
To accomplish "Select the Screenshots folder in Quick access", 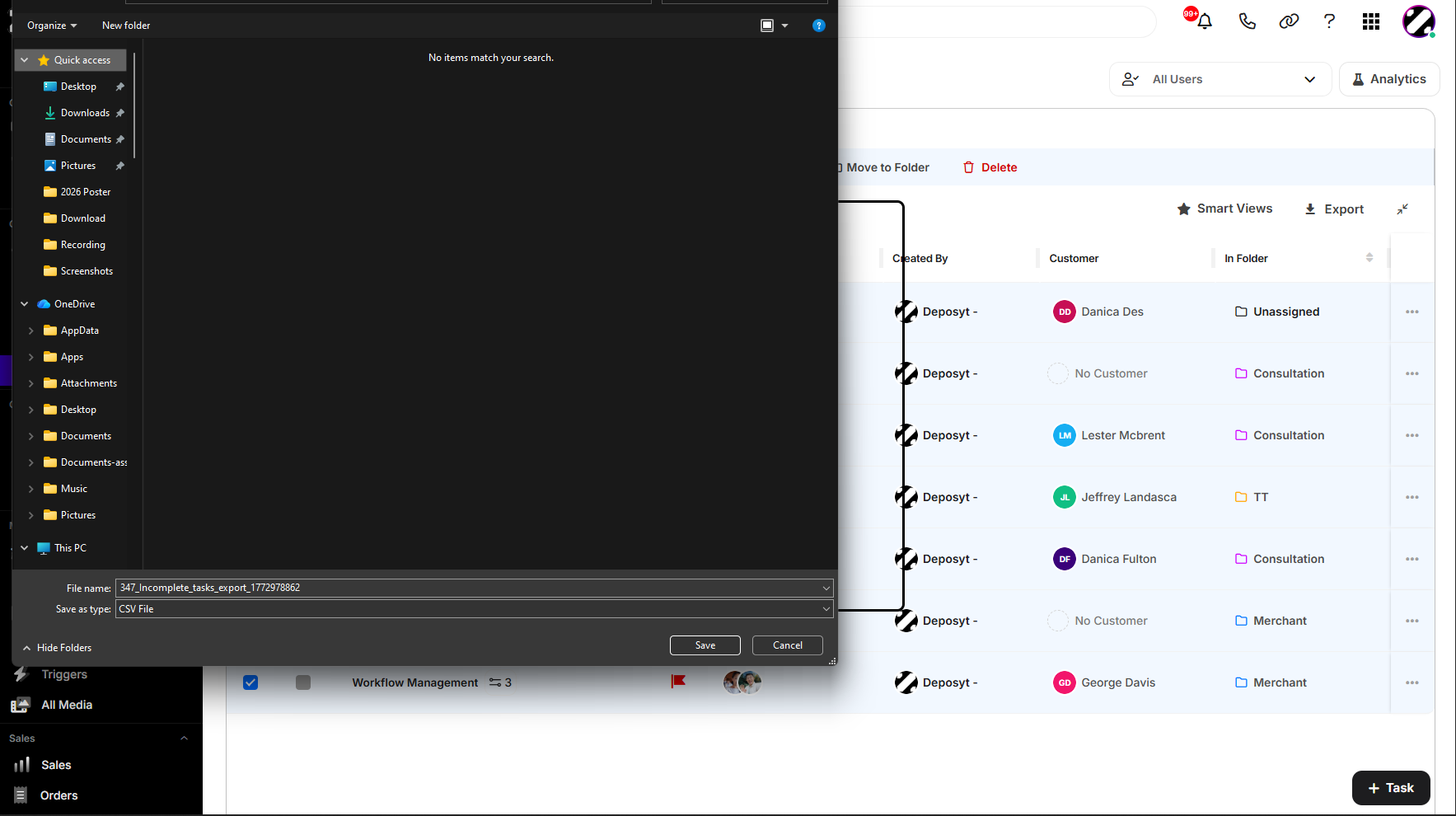I will pyautogui.click(x=87, y=271).
